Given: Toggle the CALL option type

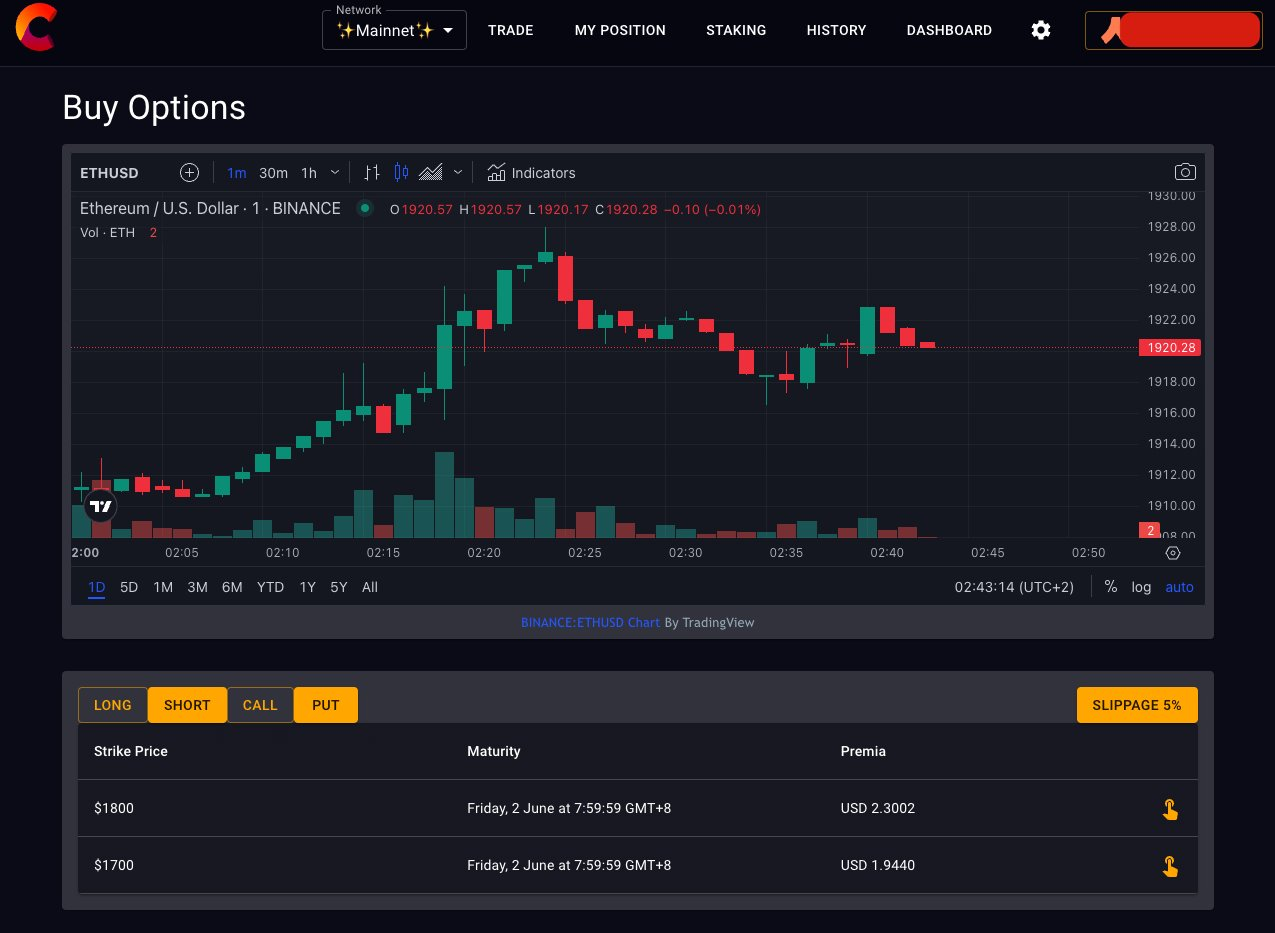Looking at the screenshot, I should [x=260, y=705].
